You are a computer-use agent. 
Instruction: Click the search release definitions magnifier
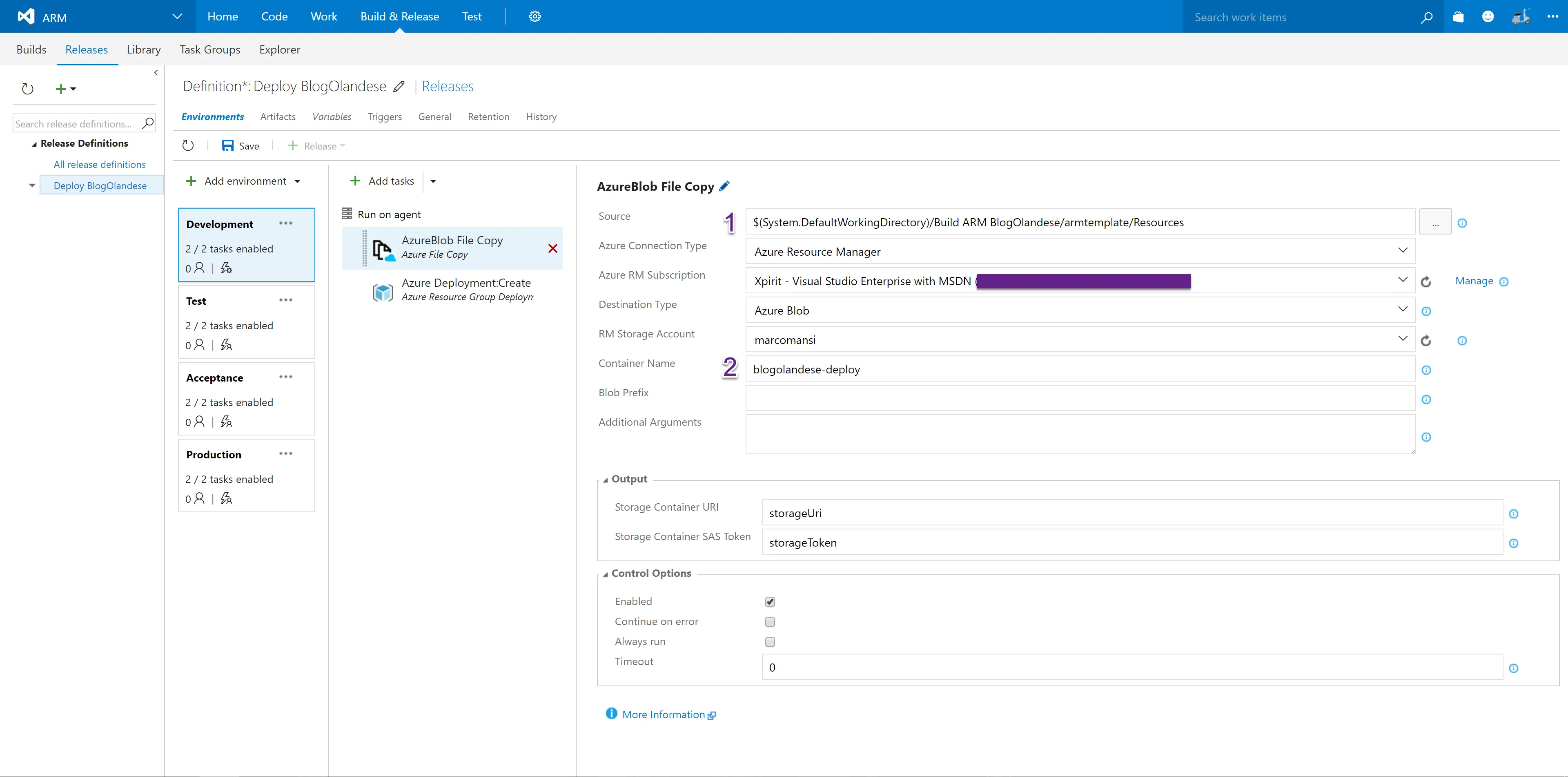point(147,124)
